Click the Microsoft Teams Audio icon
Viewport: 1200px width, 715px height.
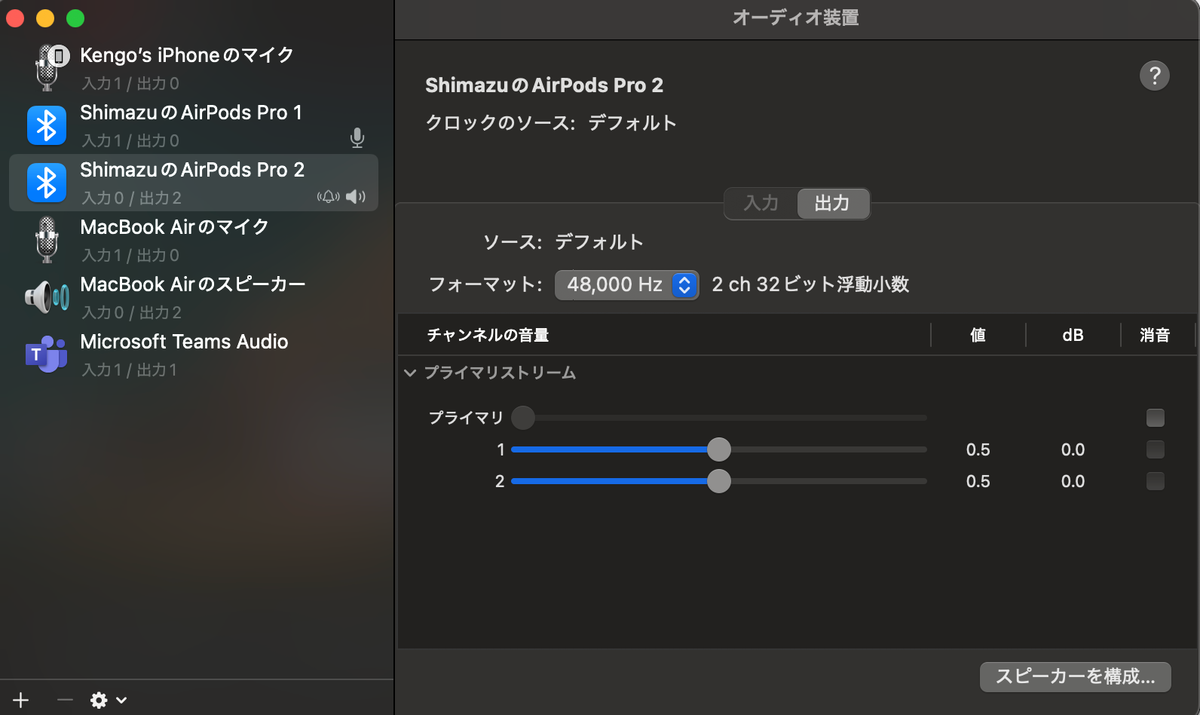46,354
